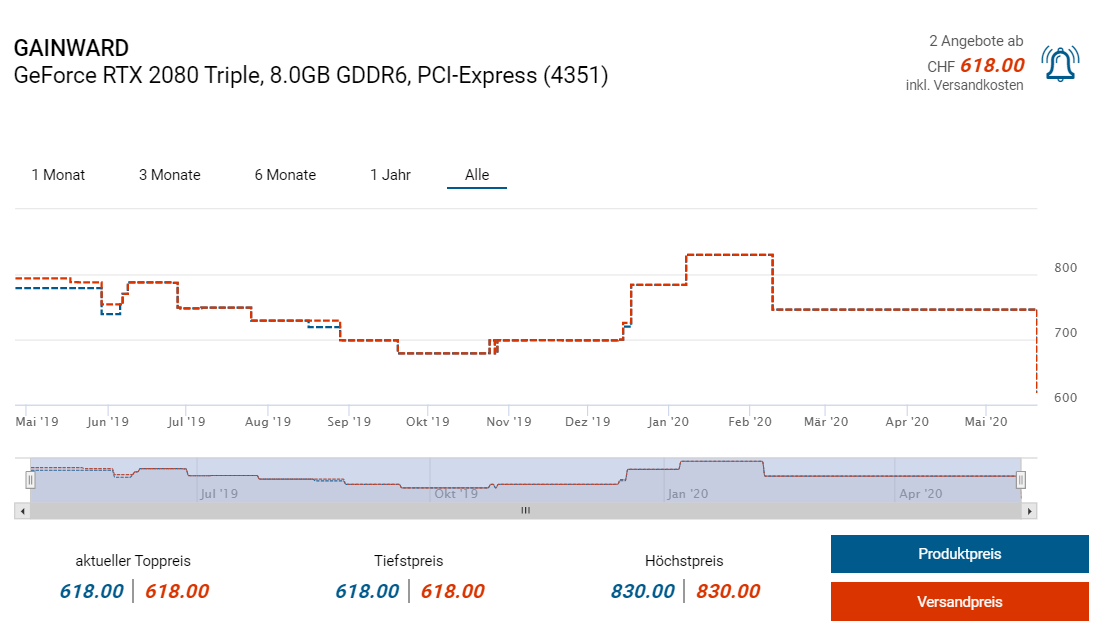Click the blue 830.00 under Höchstpreis
The height and width of the screenshot is (630, 1095).
(642, 592)
